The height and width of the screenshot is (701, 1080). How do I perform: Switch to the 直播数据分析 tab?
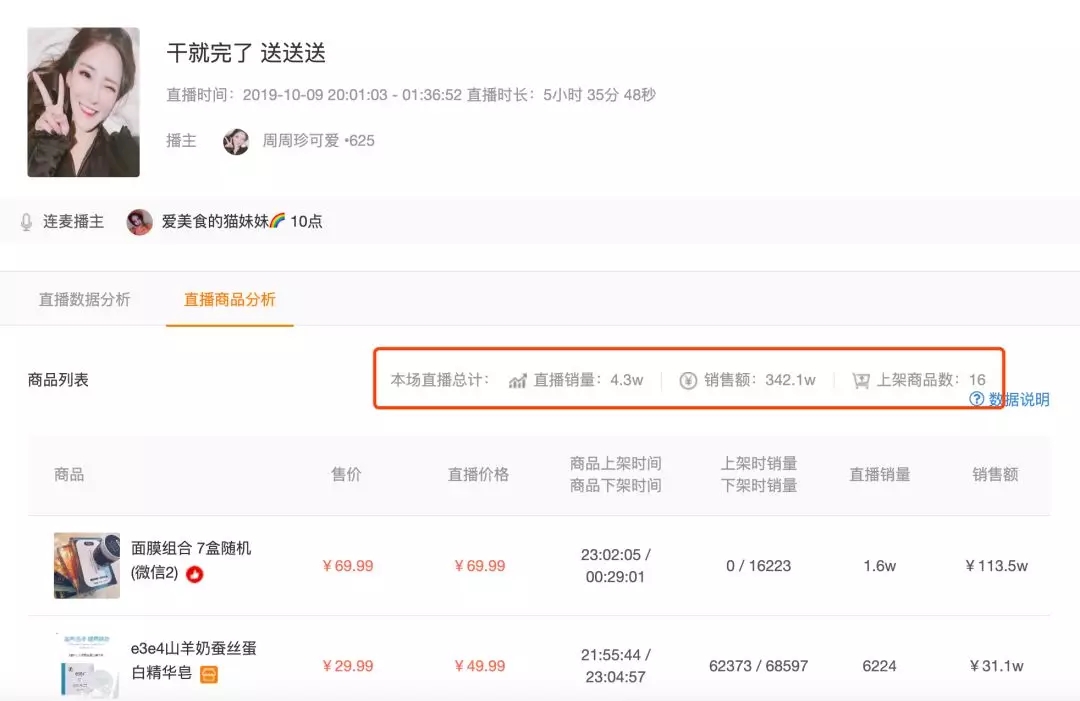pyautogui.click(x=84, y=300)
